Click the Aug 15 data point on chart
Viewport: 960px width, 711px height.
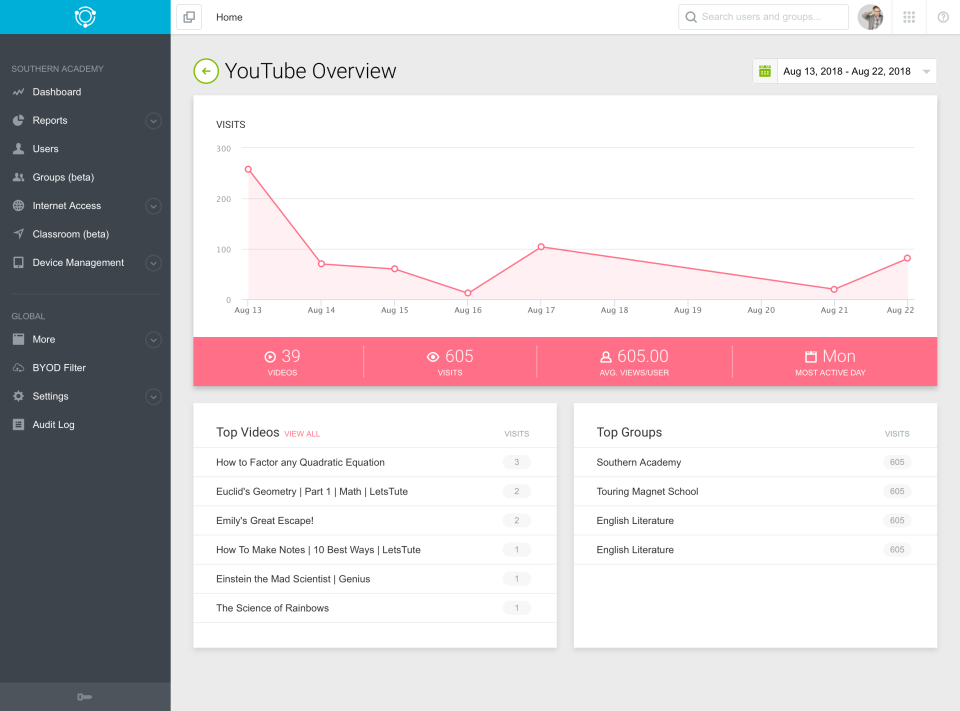tap(395, 269)
